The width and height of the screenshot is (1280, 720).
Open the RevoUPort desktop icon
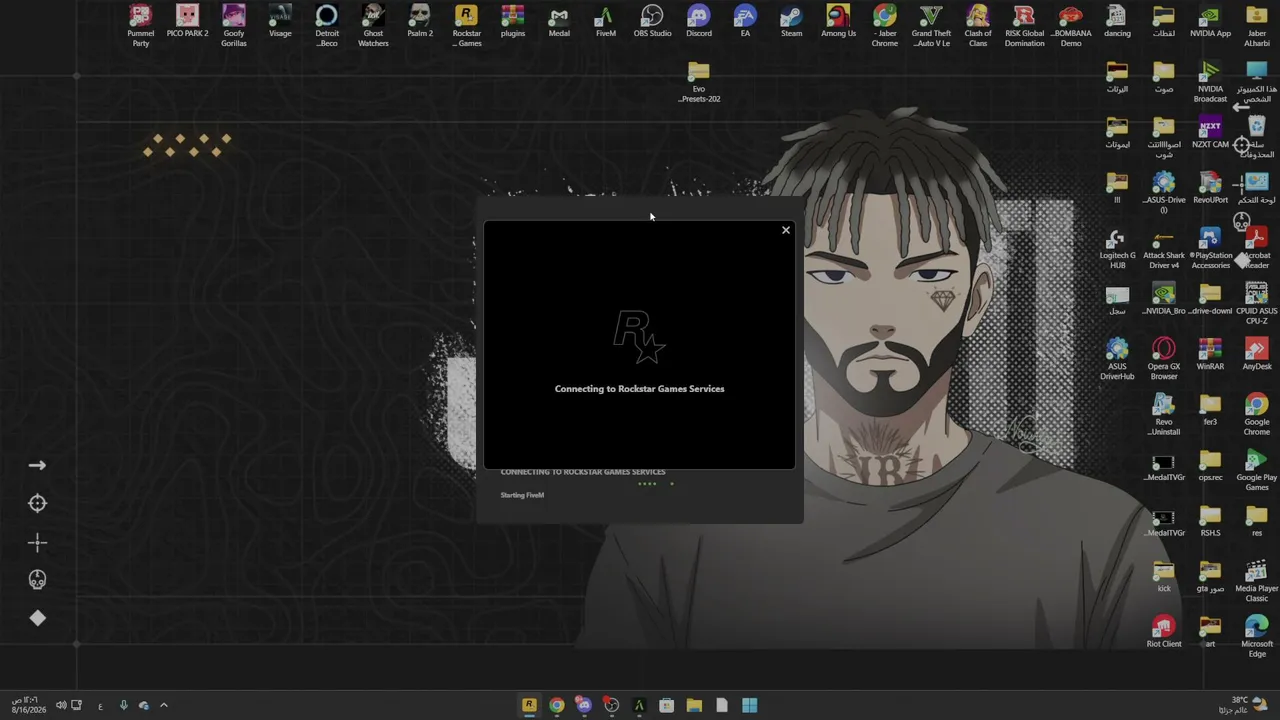click(1210, 189)
